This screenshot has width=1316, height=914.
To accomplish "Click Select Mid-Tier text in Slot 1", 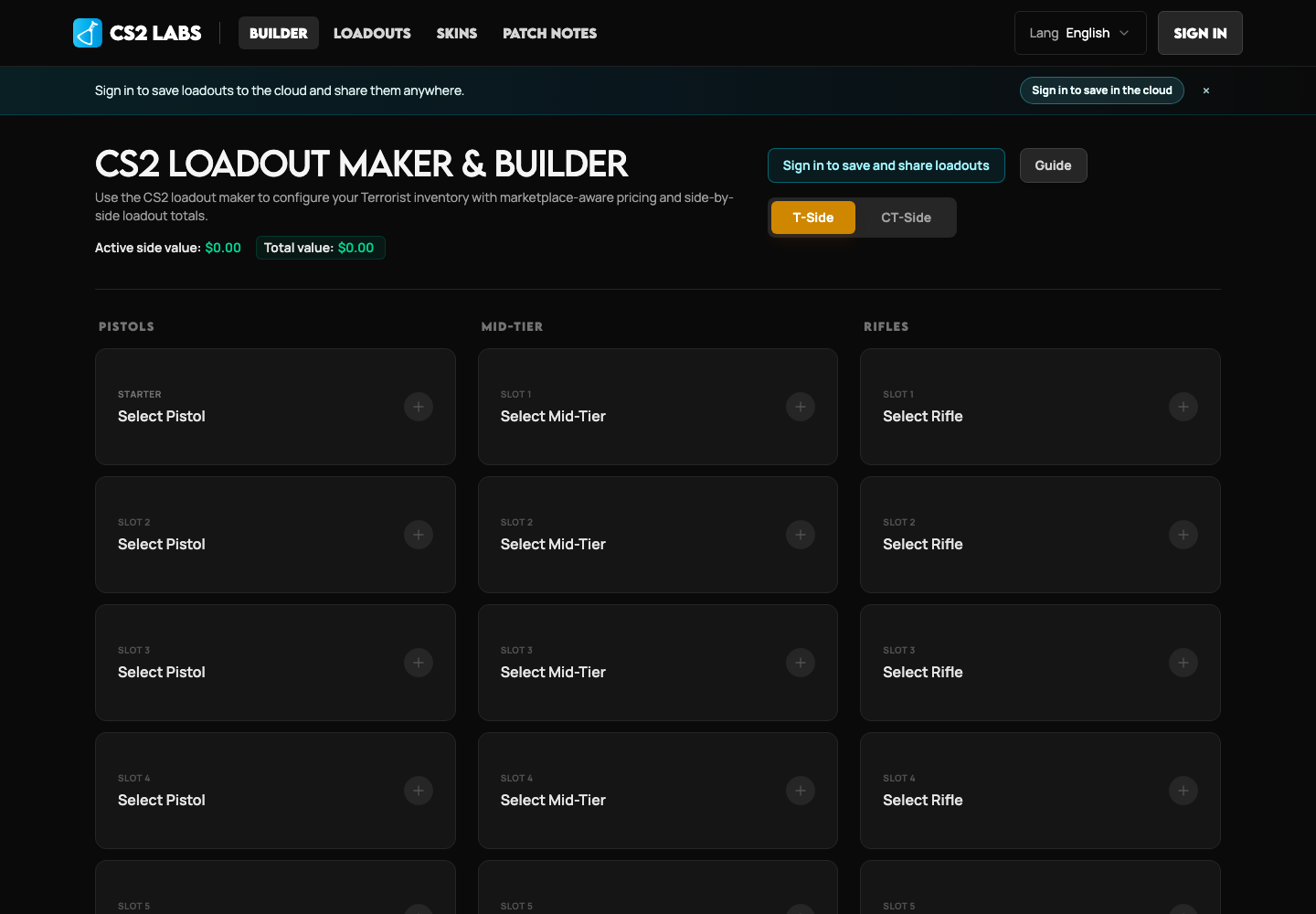I will click(x=553, y=416).
